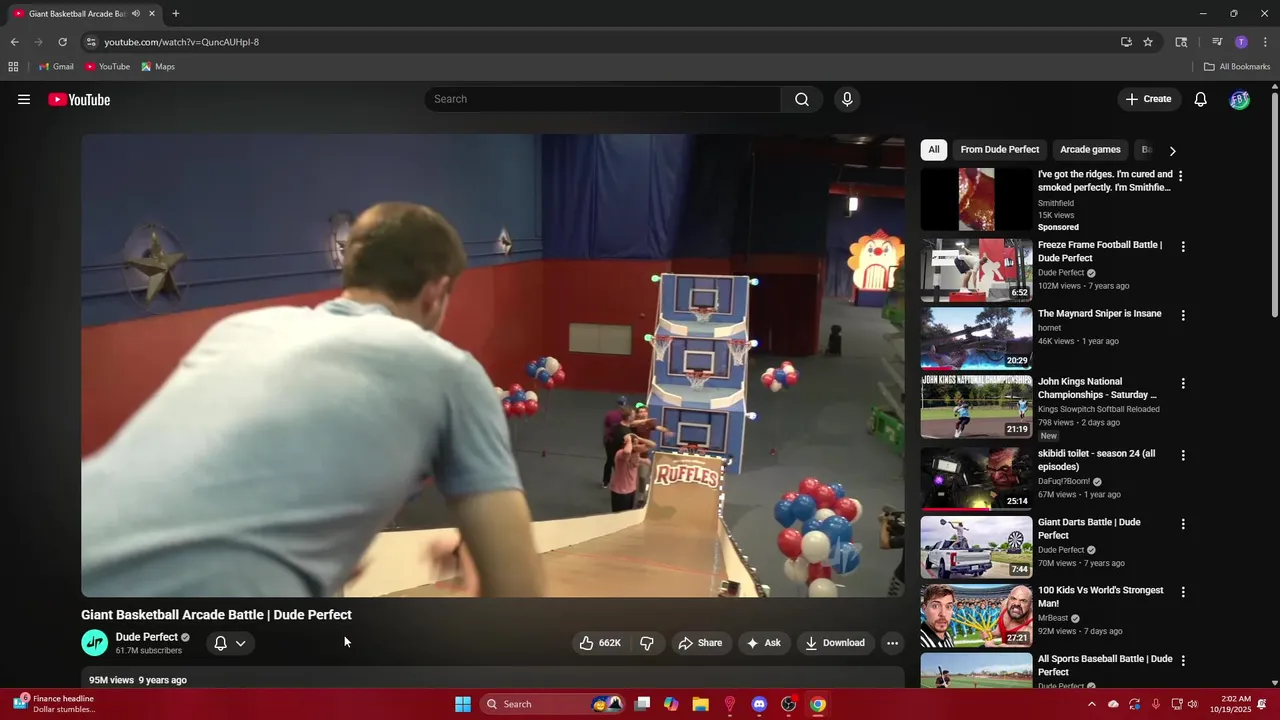Open new browser tab with plus
1280x720 pixels.
(x=176, y=14)
